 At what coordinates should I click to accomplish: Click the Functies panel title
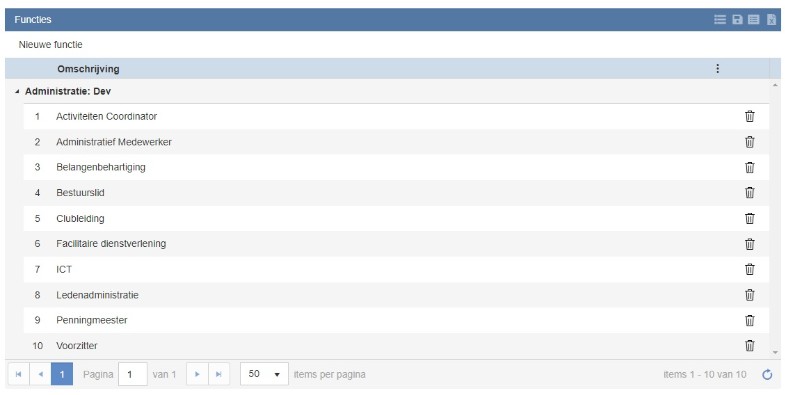pyautogui.click(x=33, y=20)
